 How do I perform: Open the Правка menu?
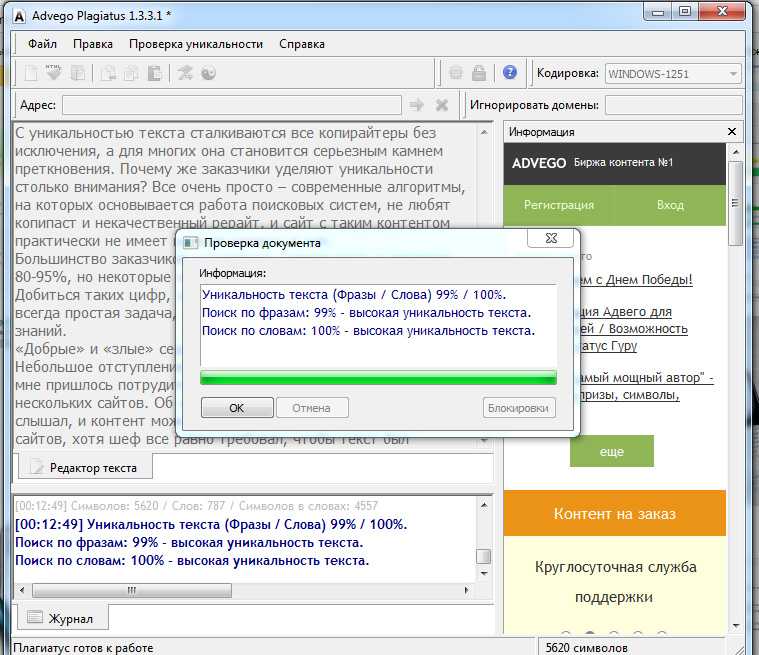[92, 44]
